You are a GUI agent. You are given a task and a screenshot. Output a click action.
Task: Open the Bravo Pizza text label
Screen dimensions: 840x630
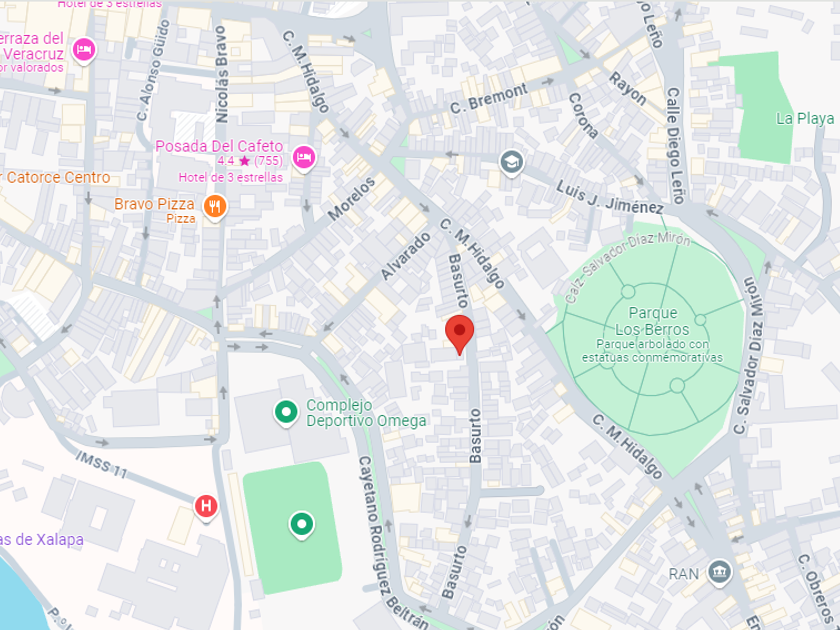(x=154, y=204)
